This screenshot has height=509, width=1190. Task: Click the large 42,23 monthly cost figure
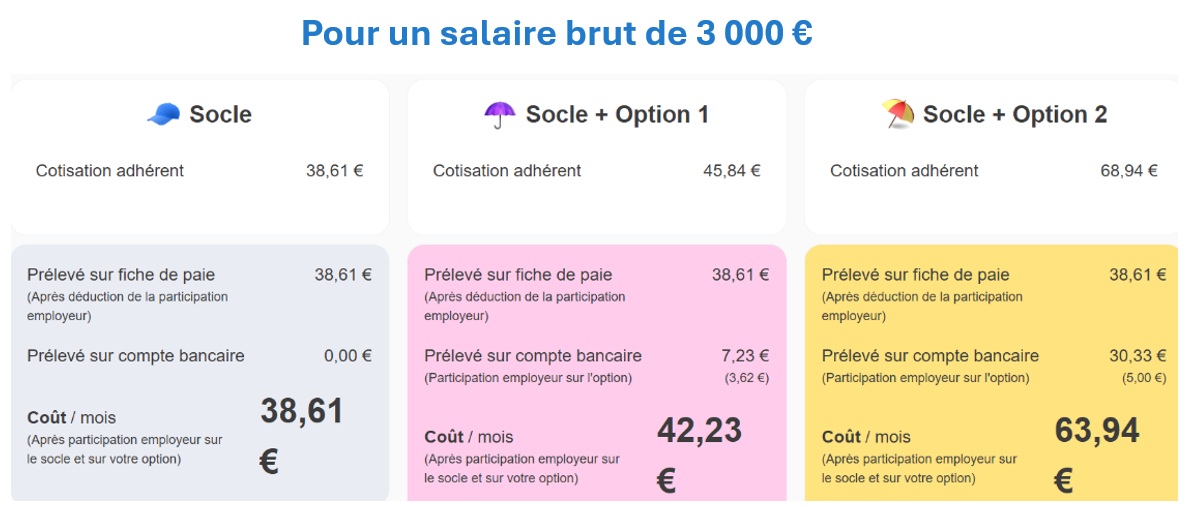point(699,430)
